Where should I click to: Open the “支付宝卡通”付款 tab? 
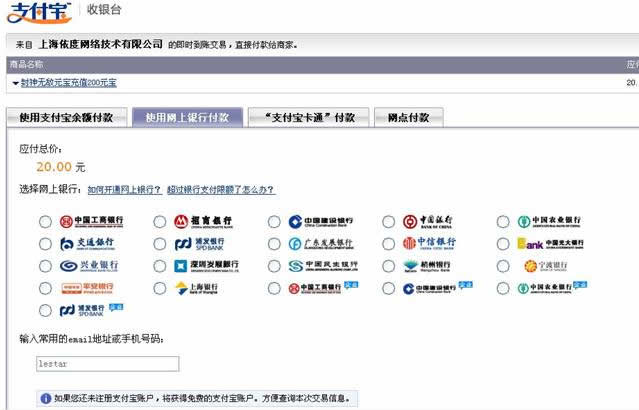[x=308, y=118]
